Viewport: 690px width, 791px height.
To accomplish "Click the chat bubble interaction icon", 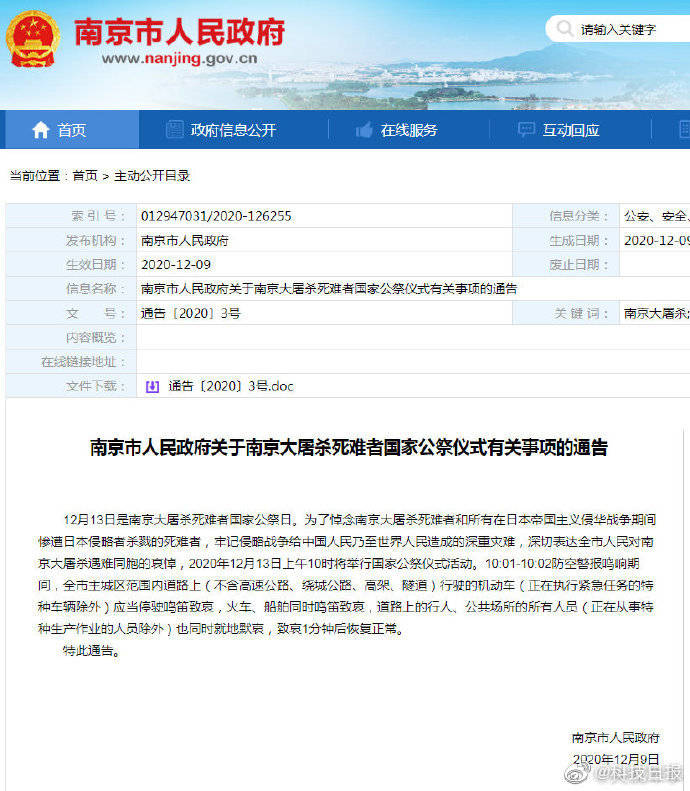I will pyautogui.click(x=526, y=130).
